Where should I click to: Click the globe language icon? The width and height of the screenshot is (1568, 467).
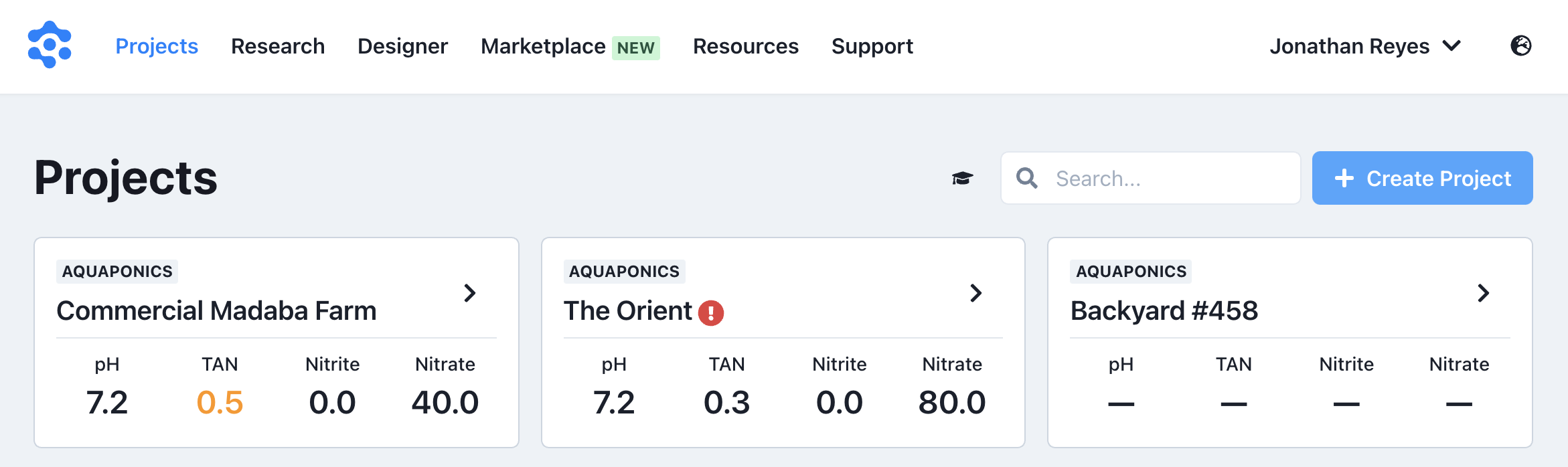[x=1520, y=45]
